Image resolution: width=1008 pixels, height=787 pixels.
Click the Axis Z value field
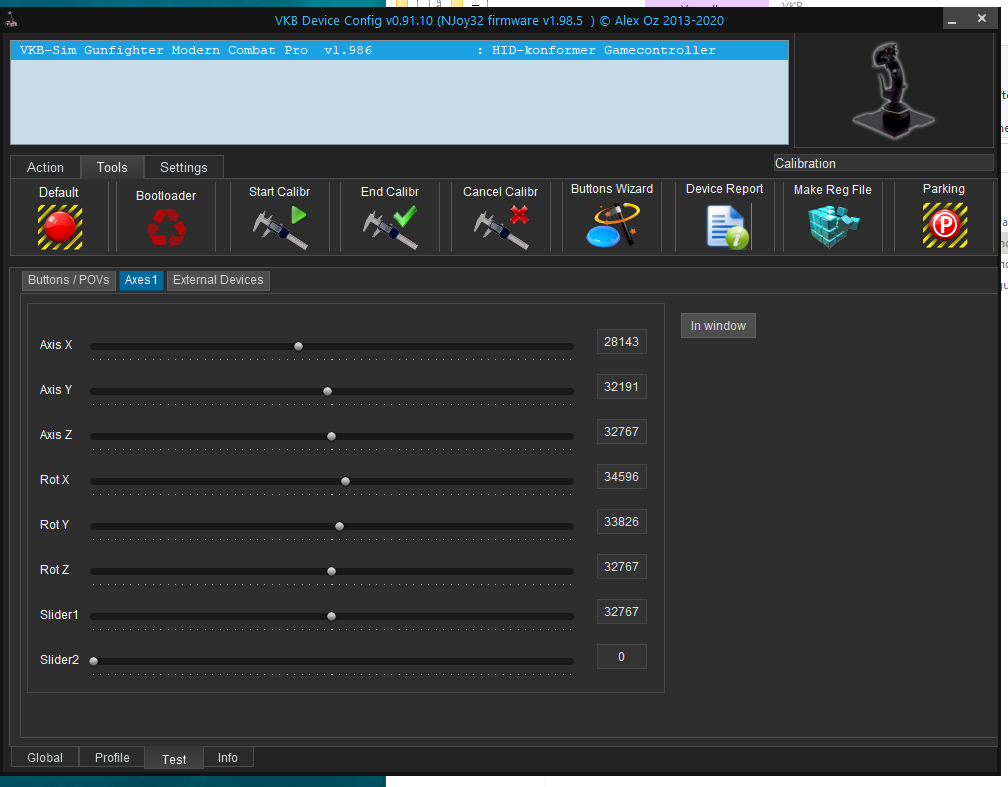click(622, 431)
